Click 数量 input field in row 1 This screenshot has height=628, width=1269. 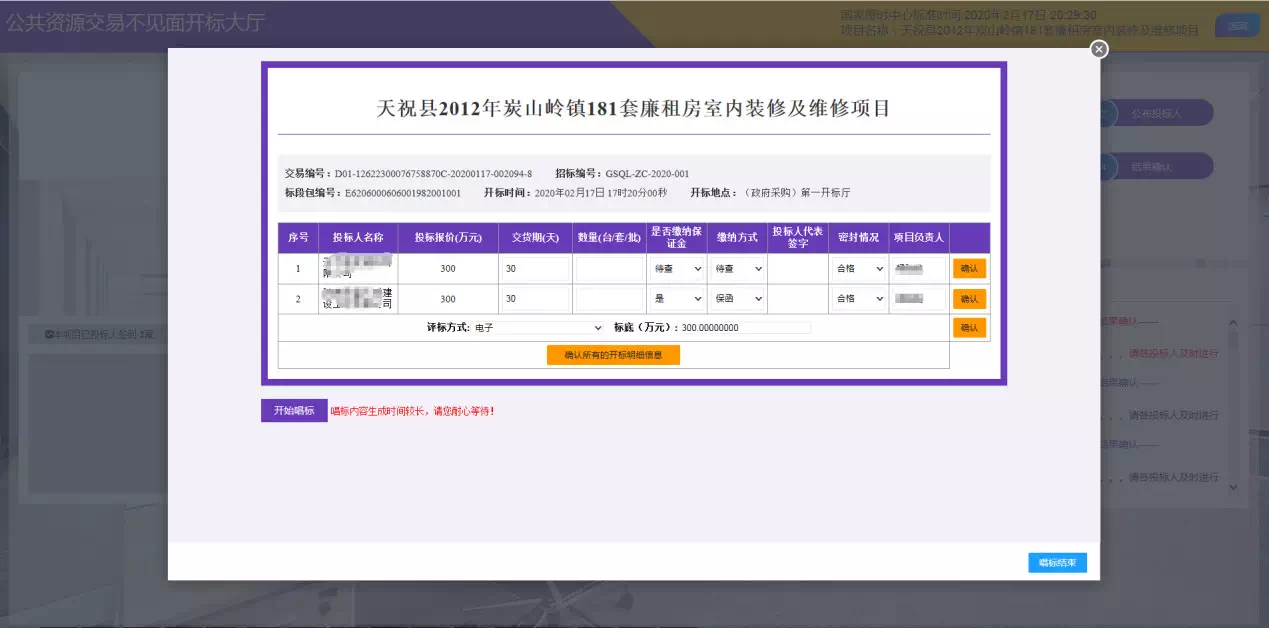(610, 269)
